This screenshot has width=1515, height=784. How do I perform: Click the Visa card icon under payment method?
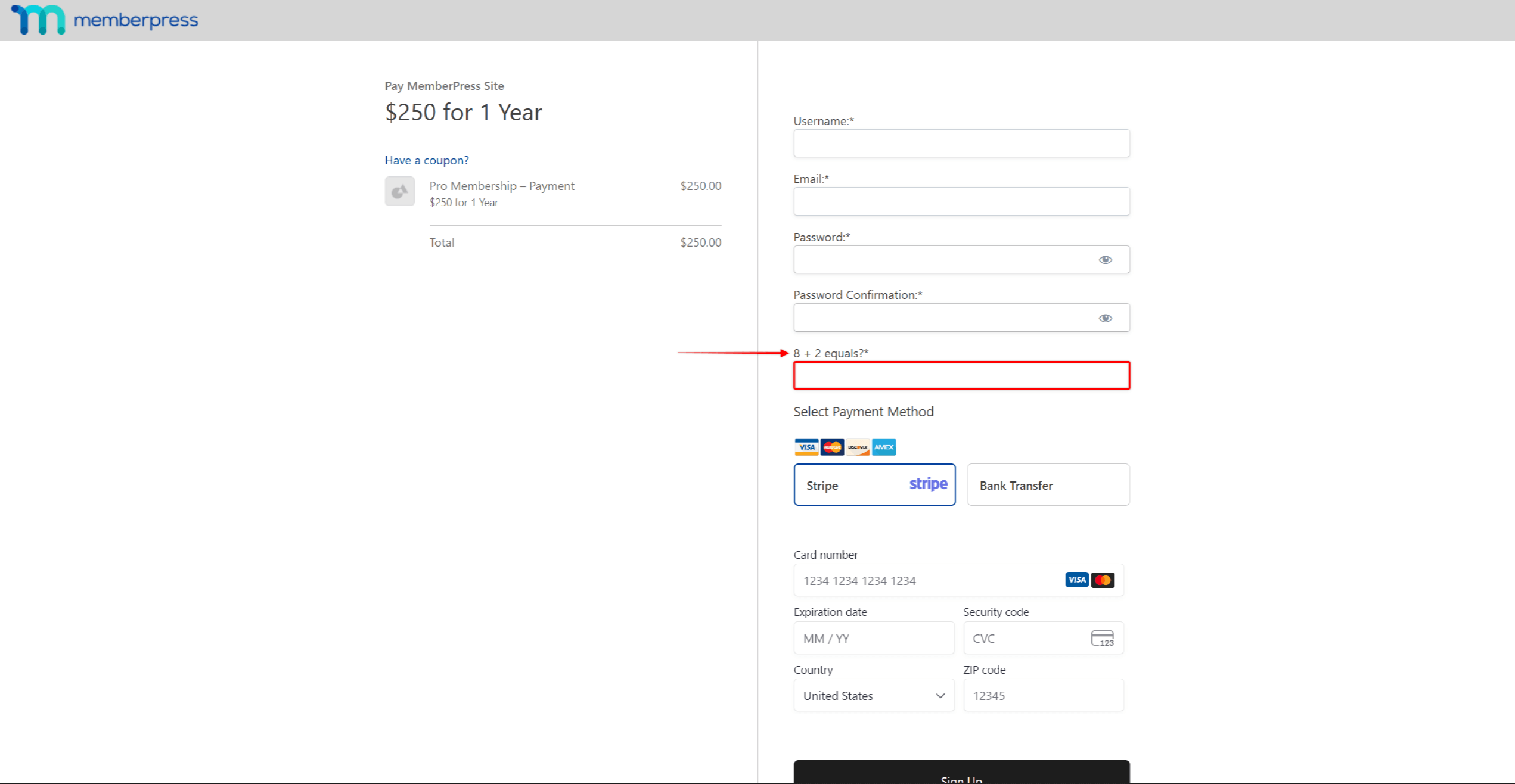pyautogui.click(x=806, y=447)
